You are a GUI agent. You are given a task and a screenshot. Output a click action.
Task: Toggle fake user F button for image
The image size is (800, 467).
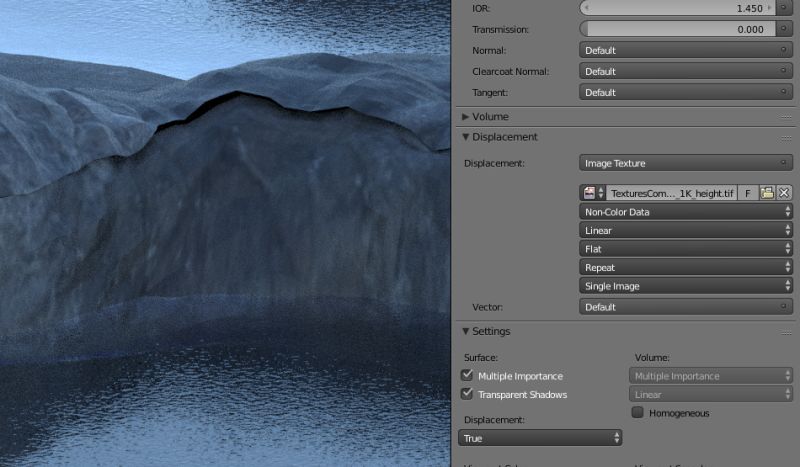tap(747, 193)
